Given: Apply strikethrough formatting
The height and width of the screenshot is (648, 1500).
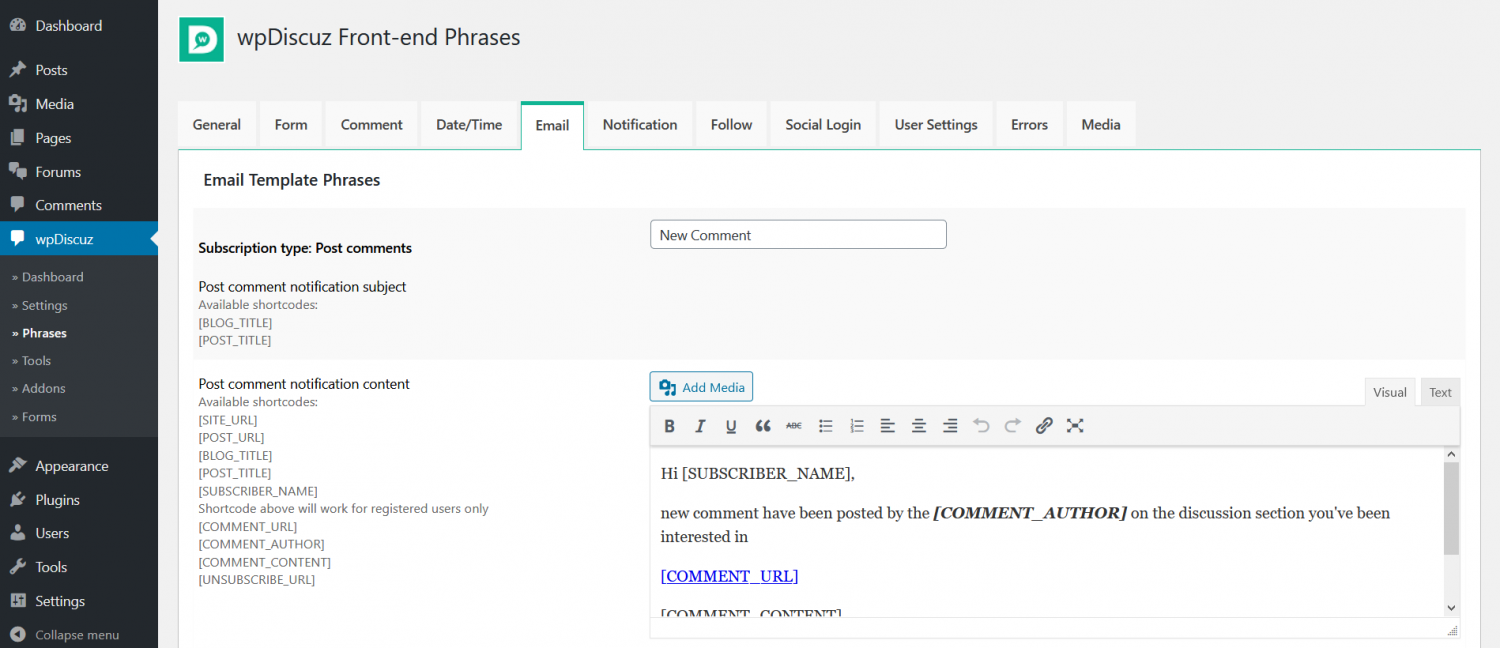Looking at the screenshot, I should [793, 425].
